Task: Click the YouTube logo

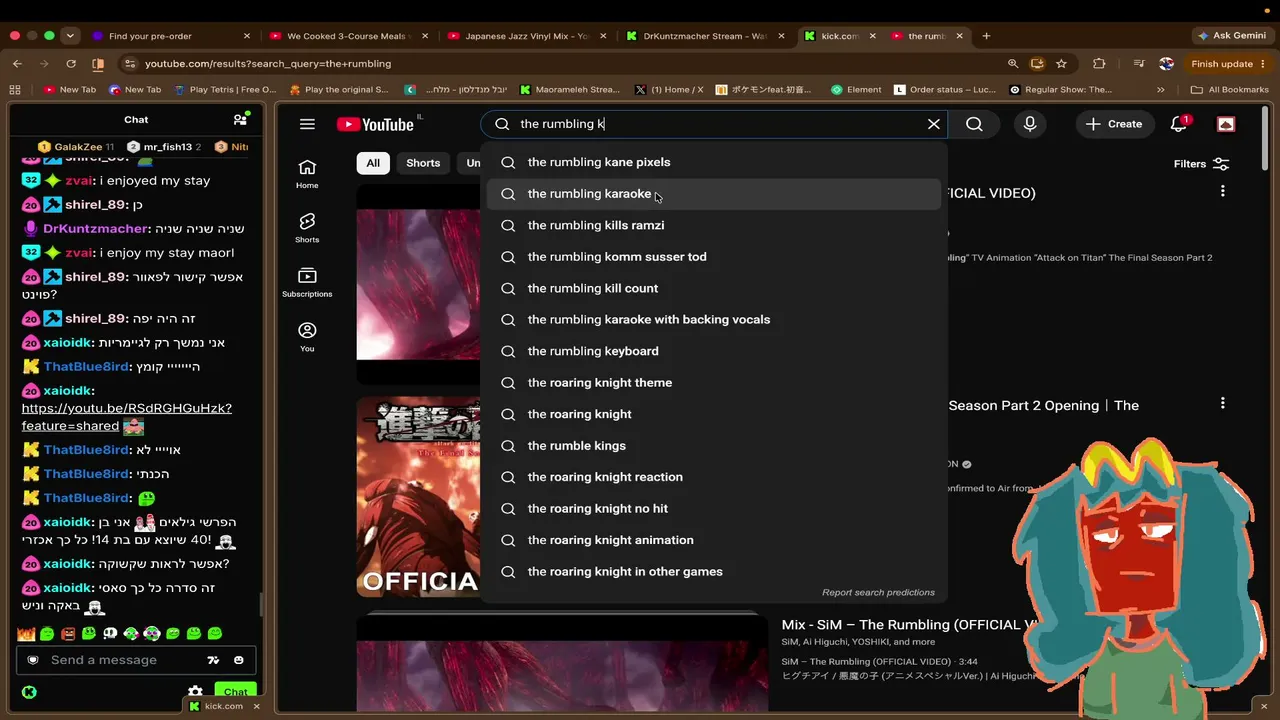Action: coord(376,124)
